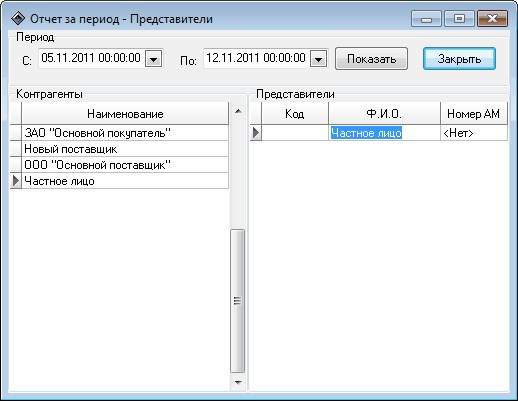Click scrollbar up arrow in Контрагенты
This screenshot has height=401, width=518.
(x=238, y=111)
